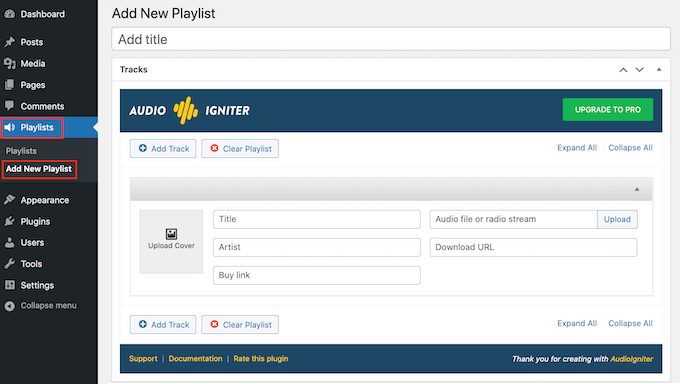Screen dimensions: 680x384
Task: Click the Dashboard gauge icon
Action: tap(10, 14)
